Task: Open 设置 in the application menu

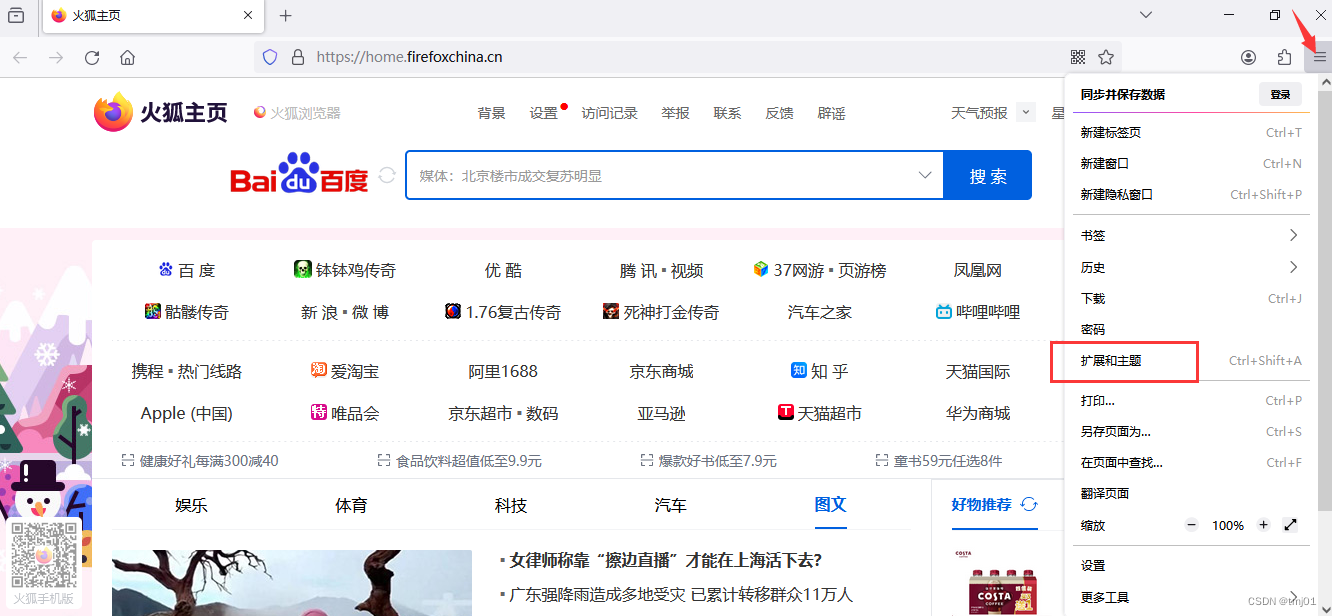Action: (1190, 565)
